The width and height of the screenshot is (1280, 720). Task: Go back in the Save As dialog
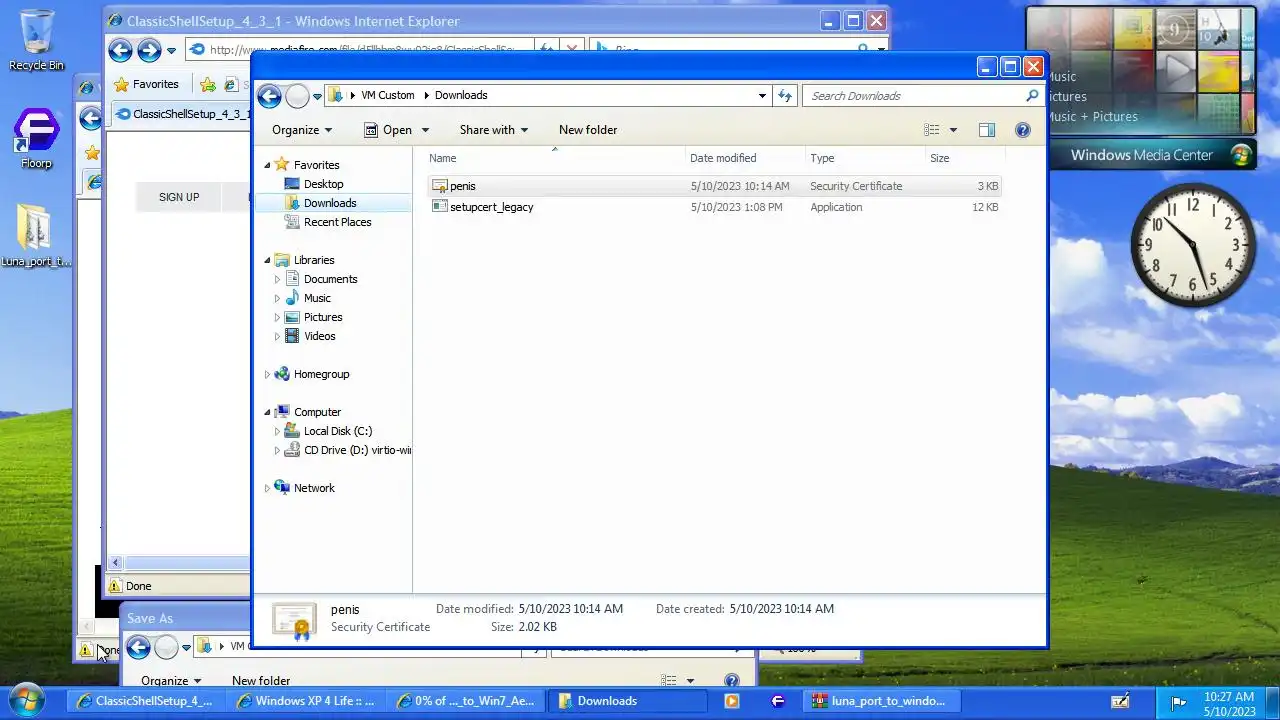[x=138, y=647]
